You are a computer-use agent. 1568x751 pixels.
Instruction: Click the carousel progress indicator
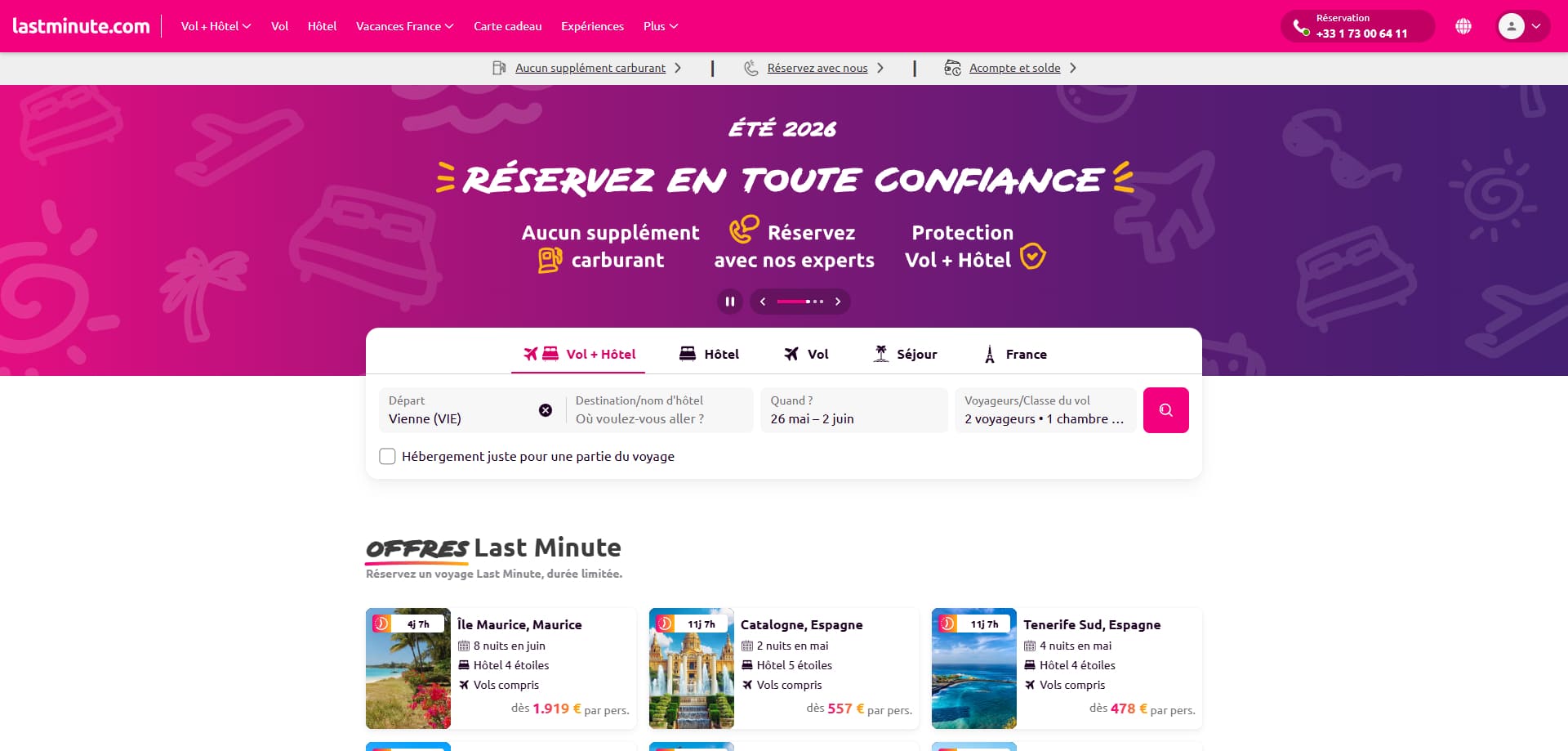[x=800, y=302]
